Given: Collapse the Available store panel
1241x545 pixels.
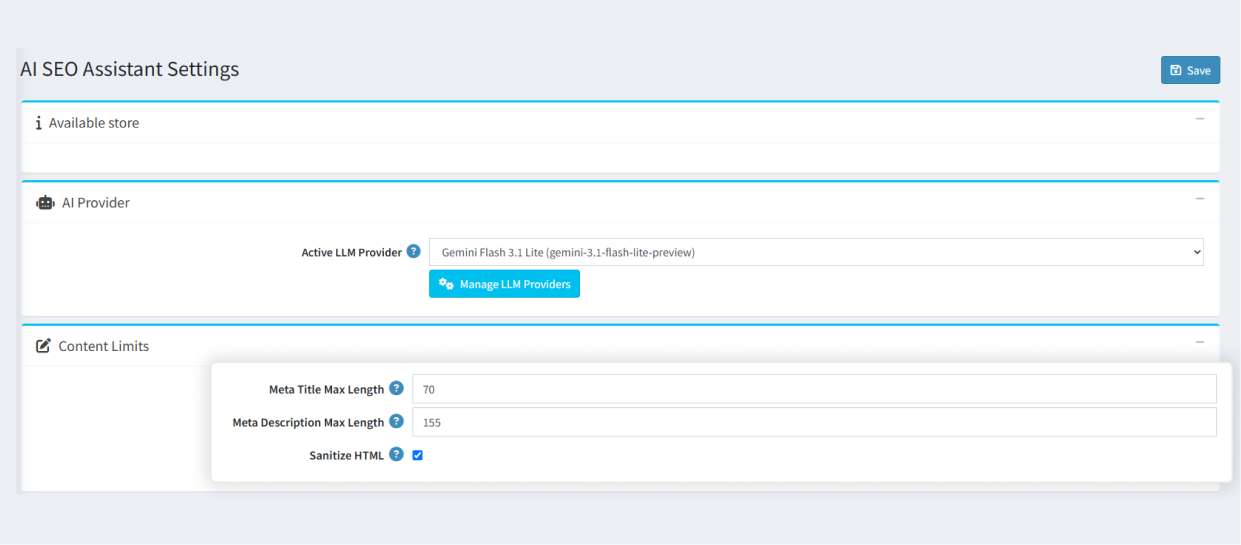Looking at the screenshot, I should [x=1200, y=119].
